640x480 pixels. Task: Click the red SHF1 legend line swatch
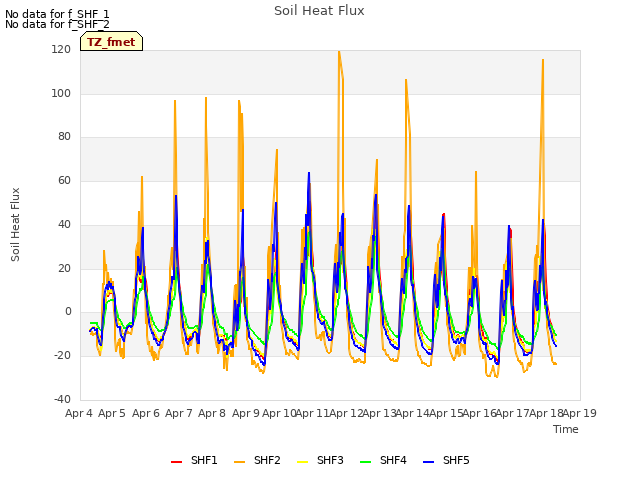pyautogui.click(x=176, y=462)
